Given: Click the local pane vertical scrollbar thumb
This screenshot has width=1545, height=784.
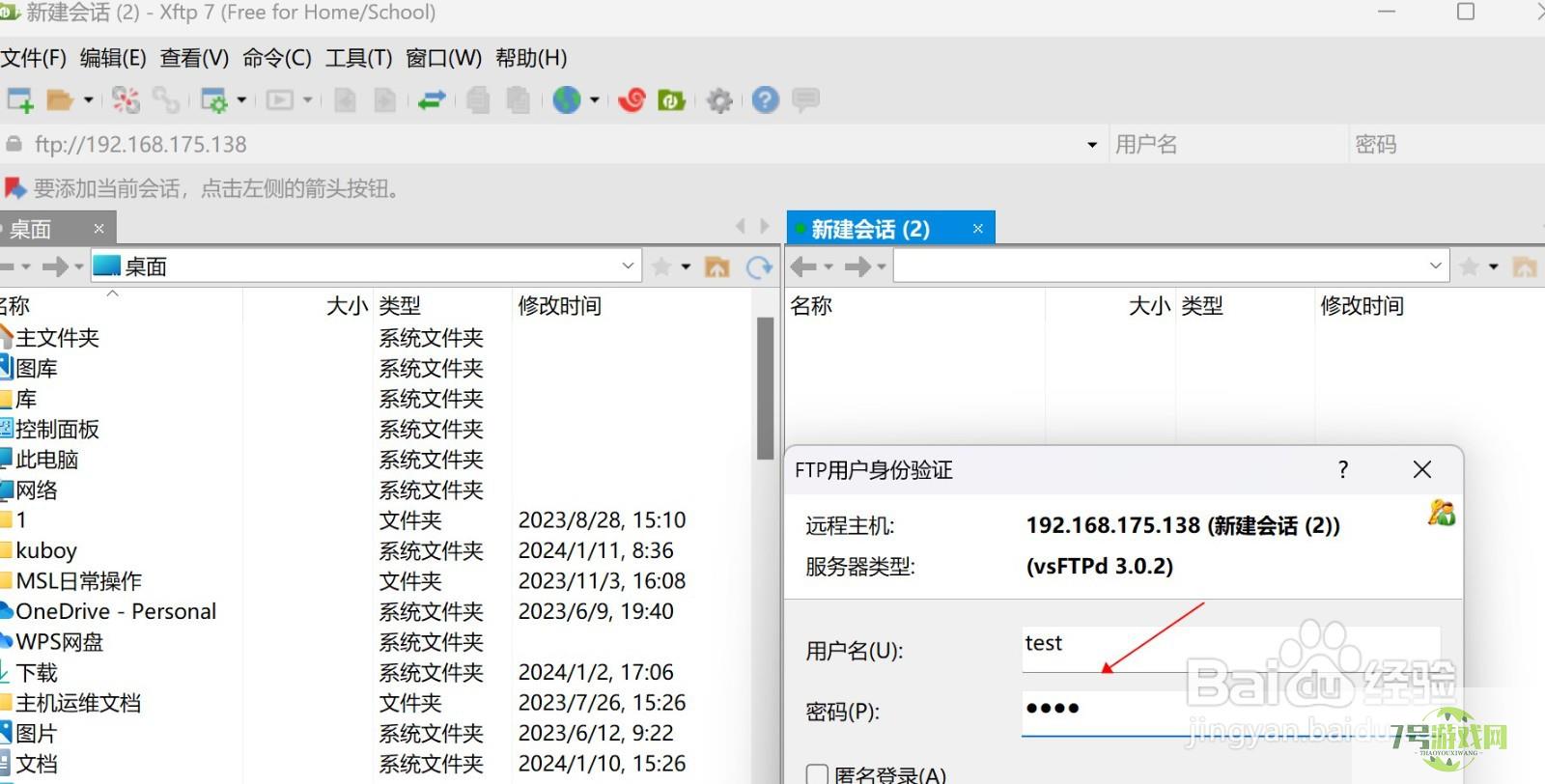Looking at the screenshot, I should coord(766,388).
